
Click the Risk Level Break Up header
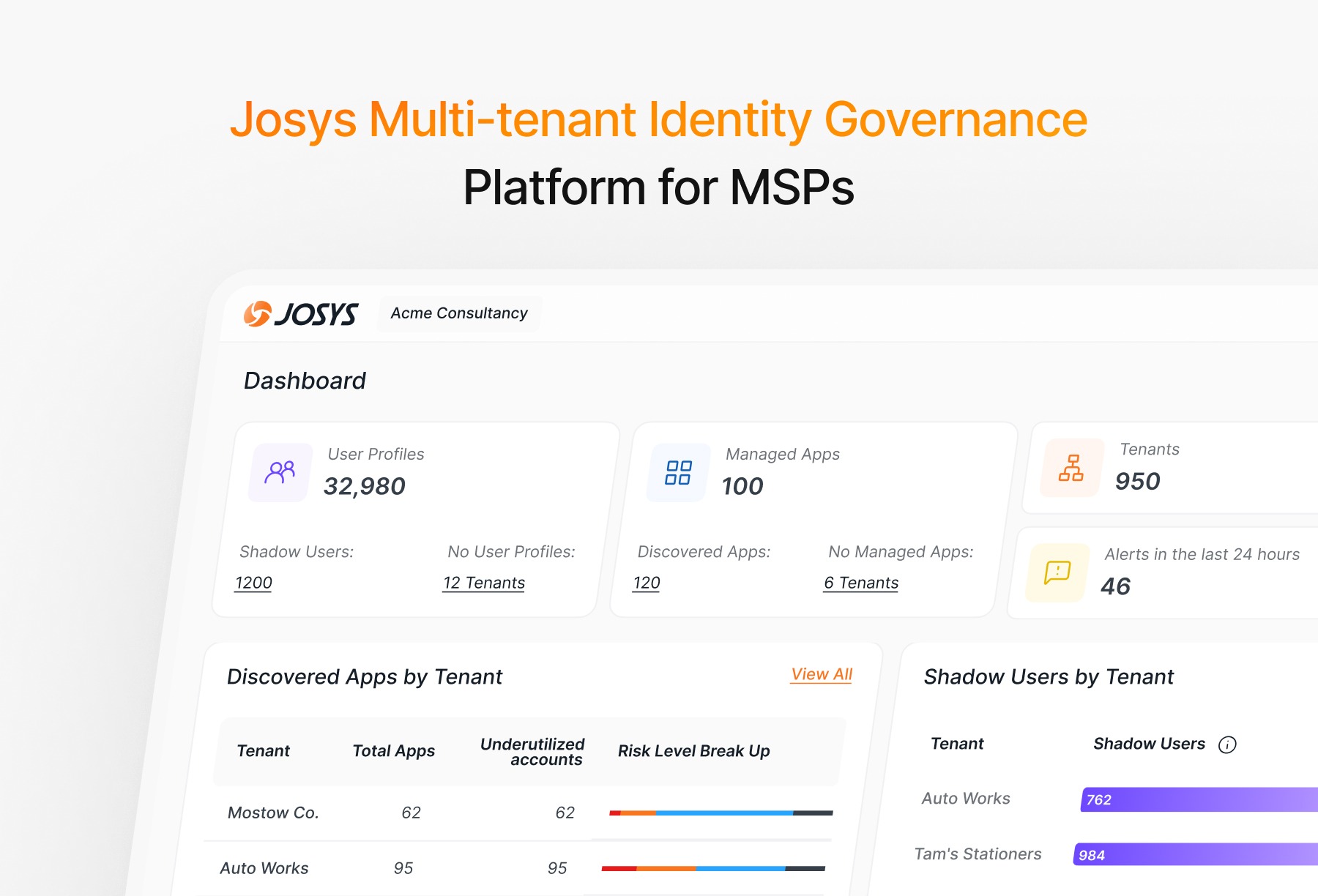tap(694, 751)
